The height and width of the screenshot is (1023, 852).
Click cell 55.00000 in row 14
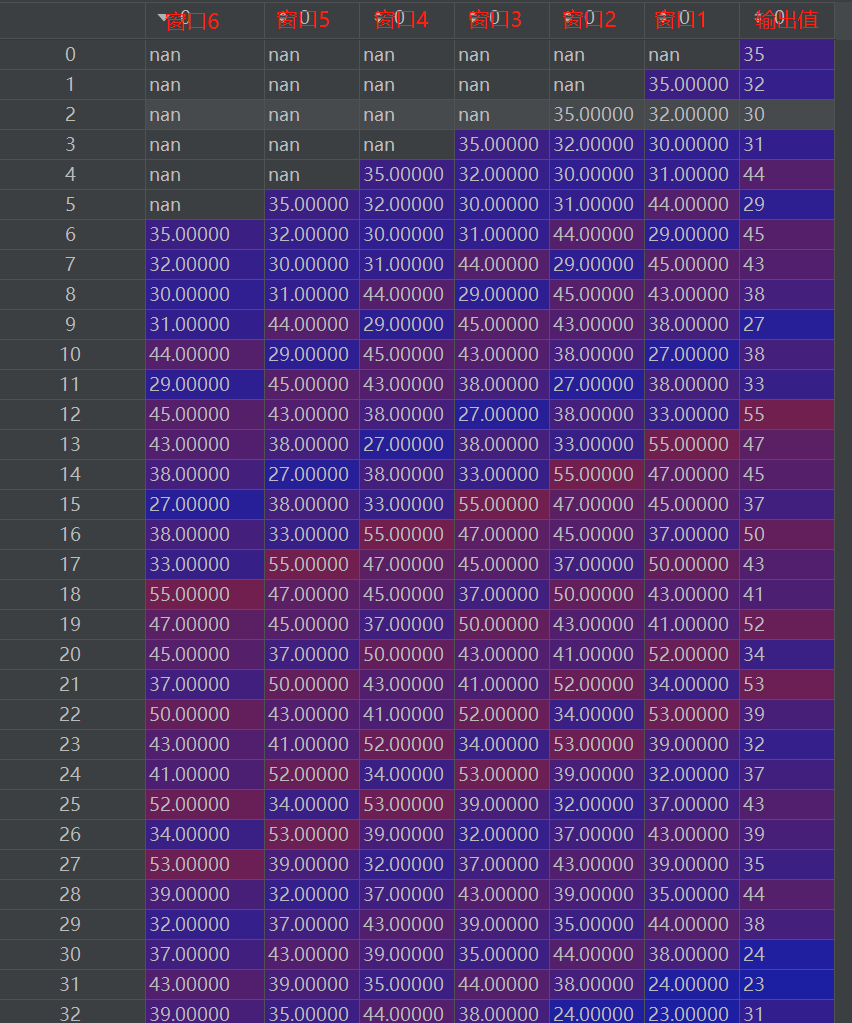[597, 474]
